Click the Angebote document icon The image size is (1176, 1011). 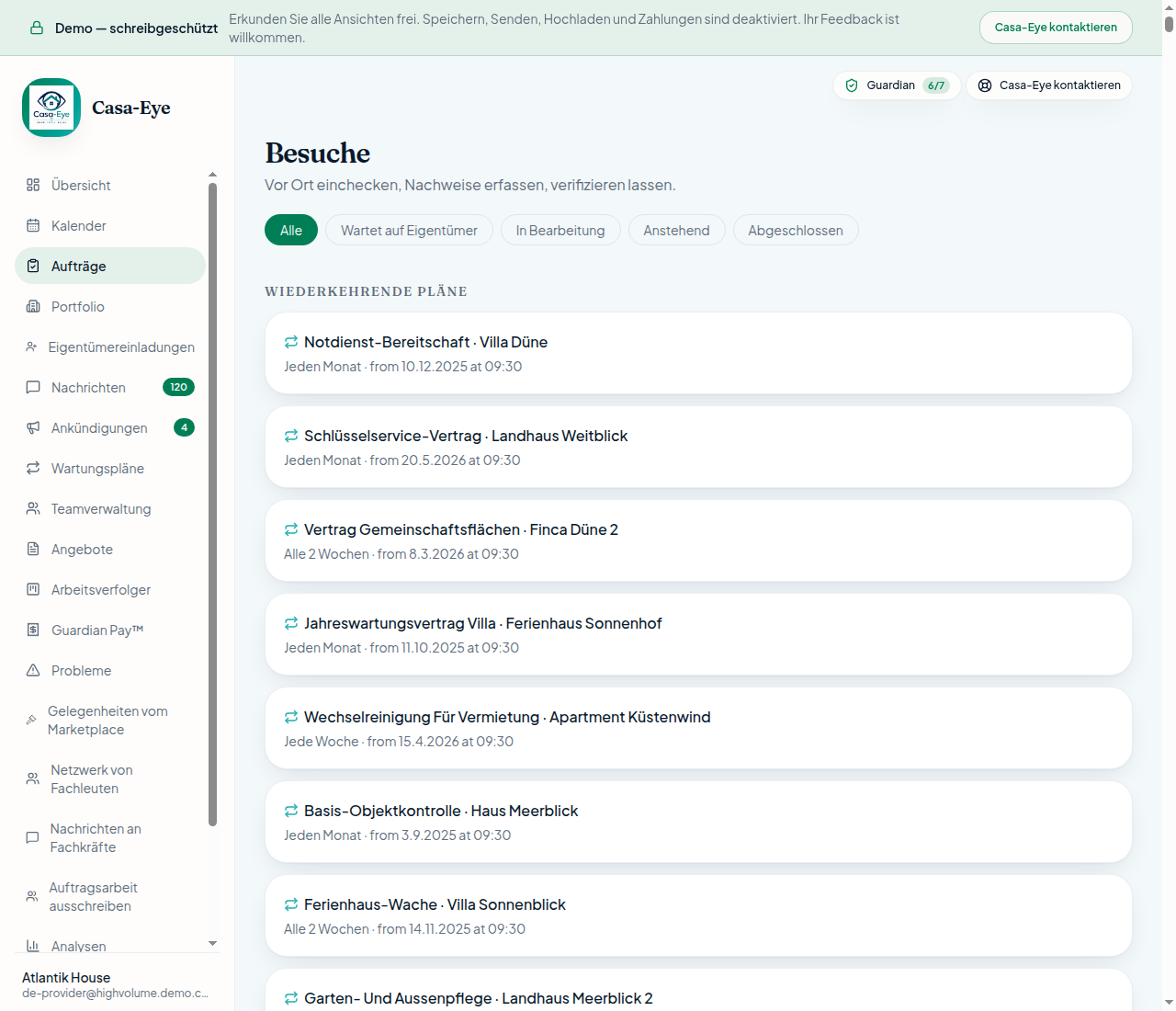33,549
